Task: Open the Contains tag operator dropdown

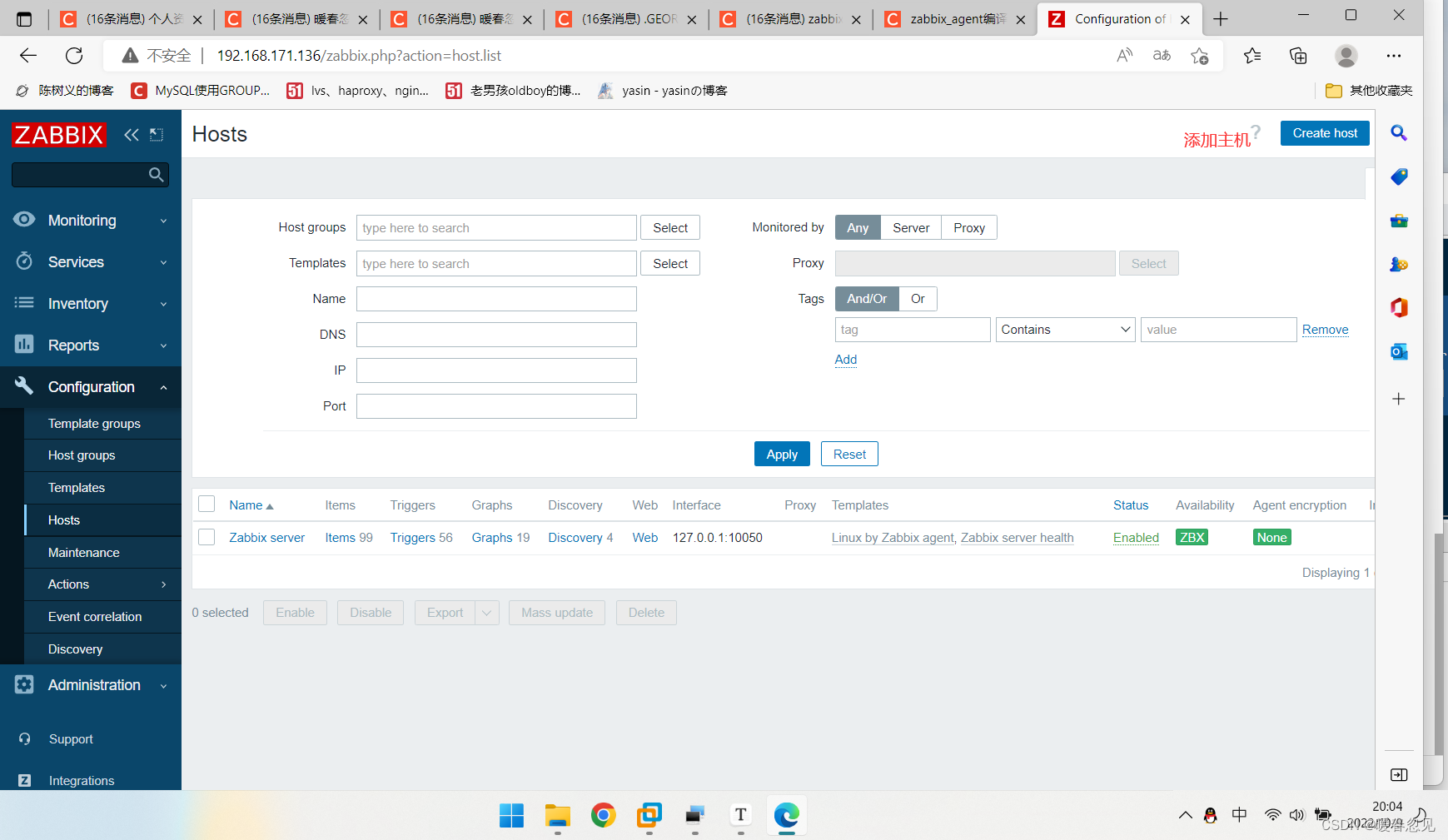Action: pos(1065,330)
